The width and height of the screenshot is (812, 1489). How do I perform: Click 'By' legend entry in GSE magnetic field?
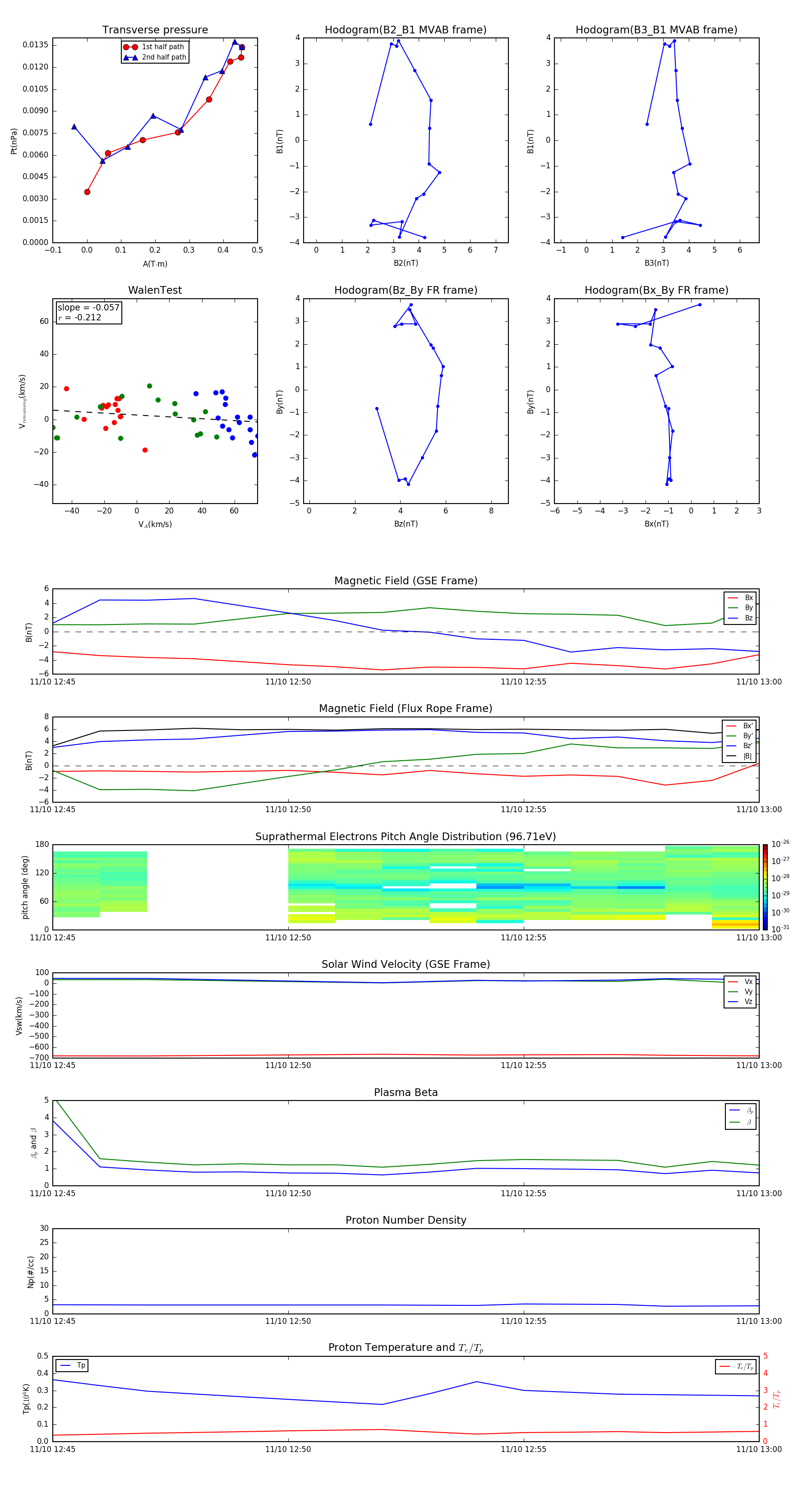coord(740,607)
